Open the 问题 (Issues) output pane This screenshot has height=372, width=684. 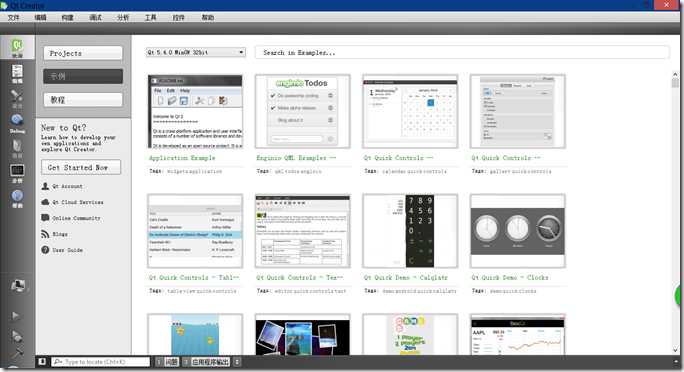point(168,362)
